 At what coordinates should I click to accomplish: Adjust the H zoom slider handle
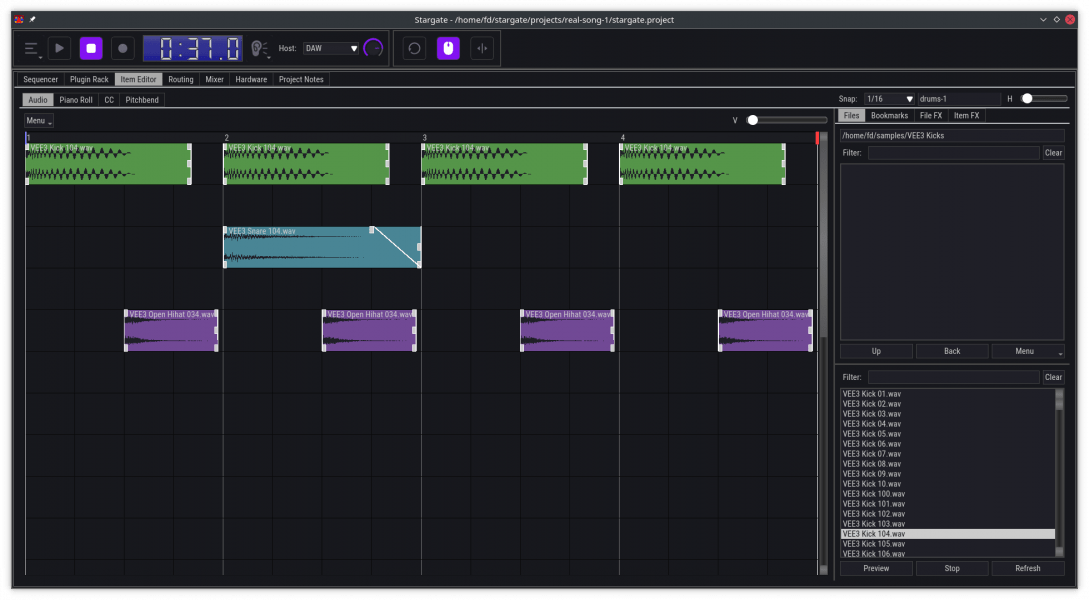coord(1026,99)
